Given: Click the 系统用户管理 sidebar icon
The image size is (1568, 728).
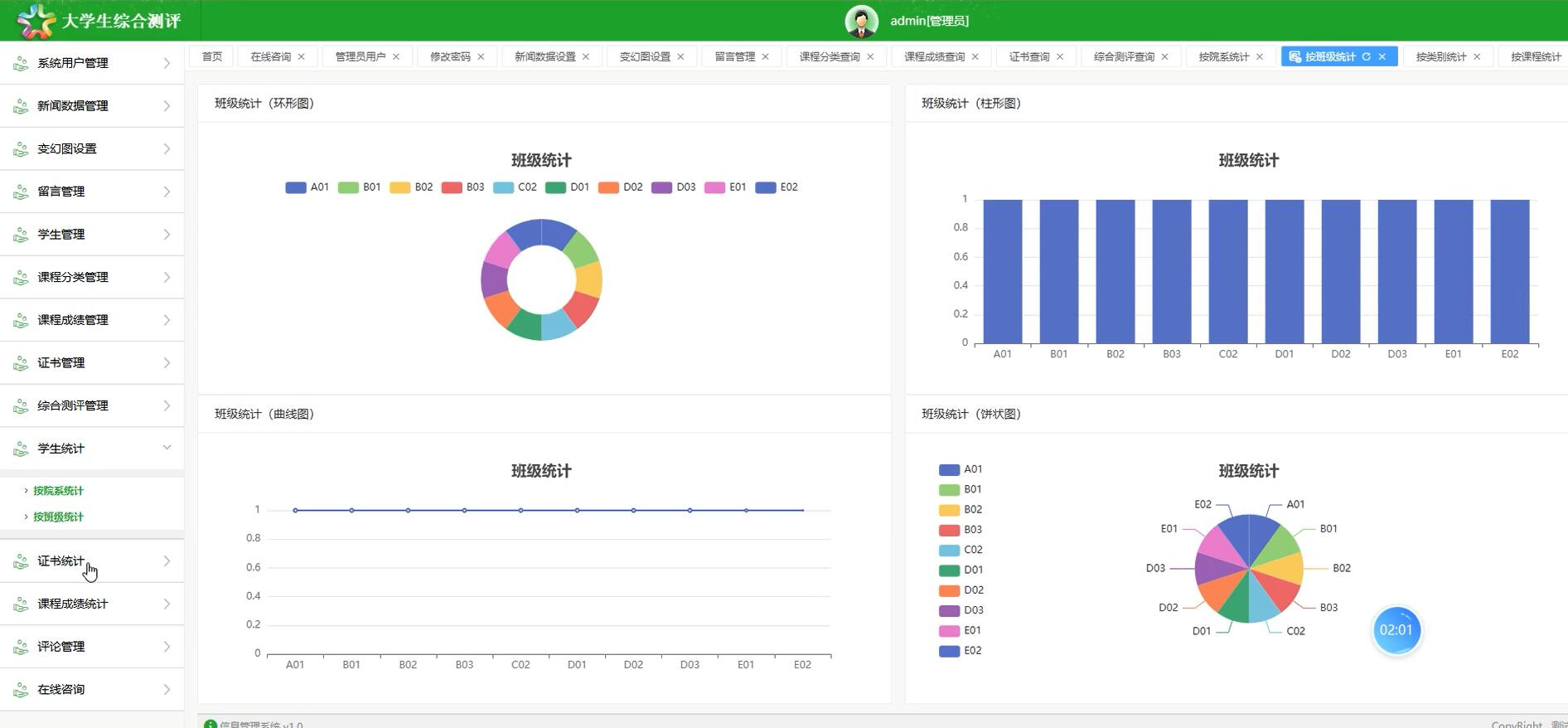Looking at the screenshot, I should click(x=21, y=63).
